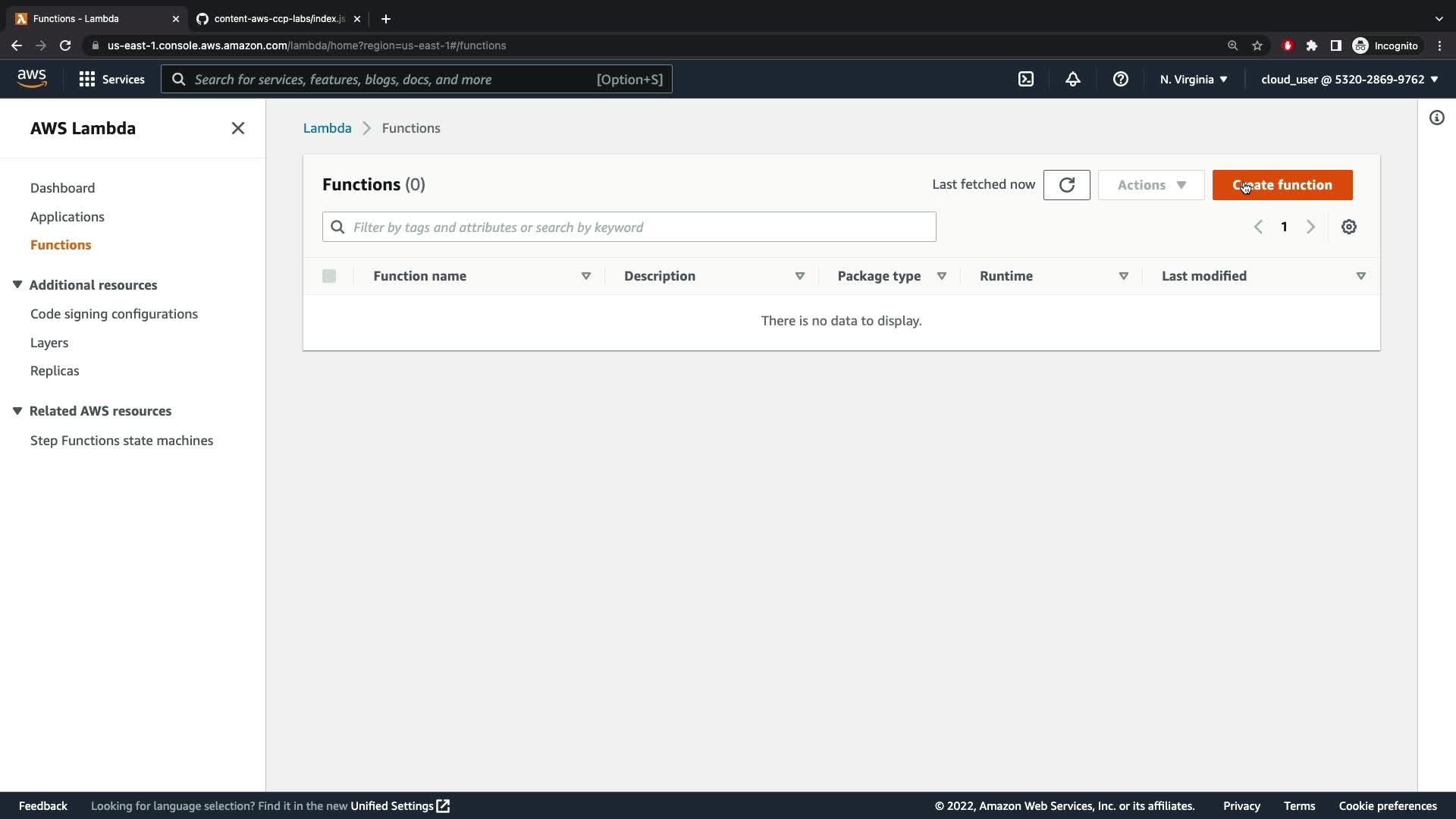Open the info panel icon
1456x819 pixels.
[x=1436, y=118]
